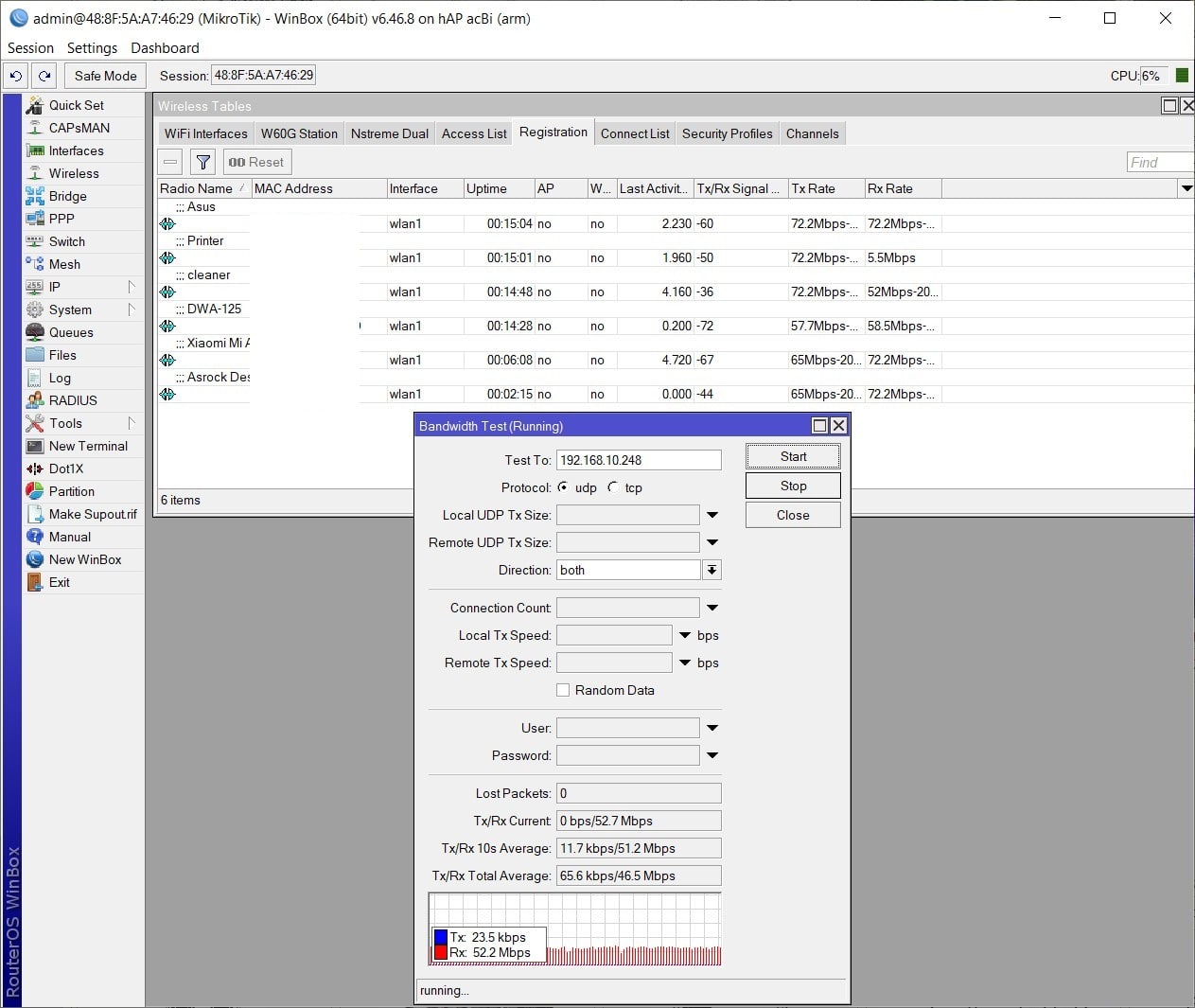The image size is (1195, 1008).
Task: Click the remove (minus) button in Wireless Tables
Action: 170,162
